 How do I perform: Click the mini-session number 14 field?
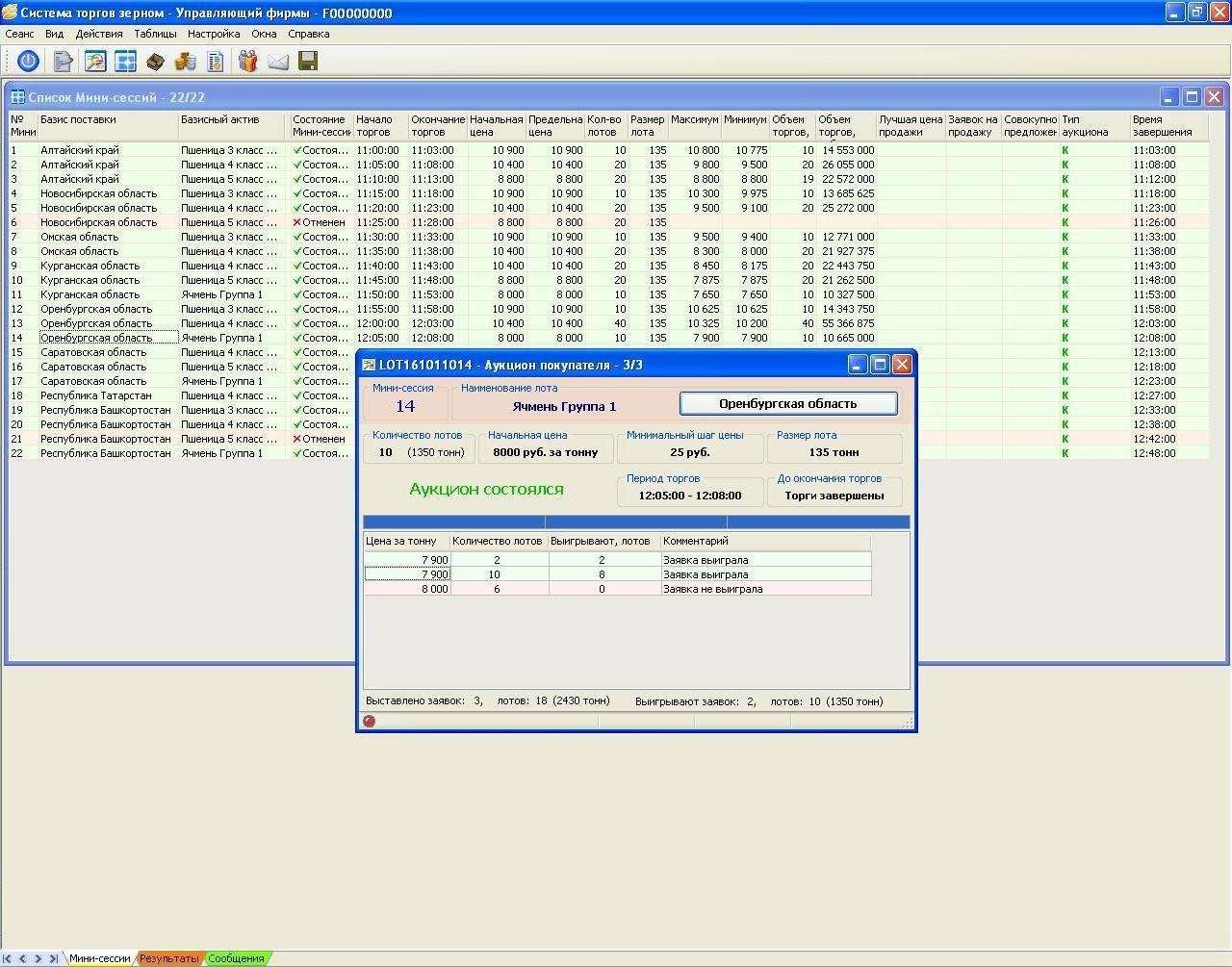point(405,406)
